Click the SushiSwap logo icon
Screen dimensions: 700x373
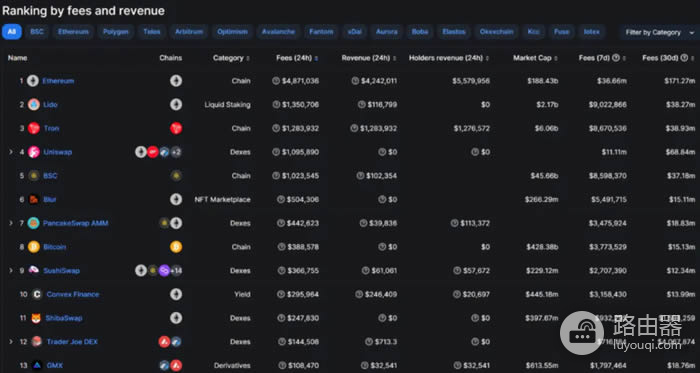[x=33, y=270]
